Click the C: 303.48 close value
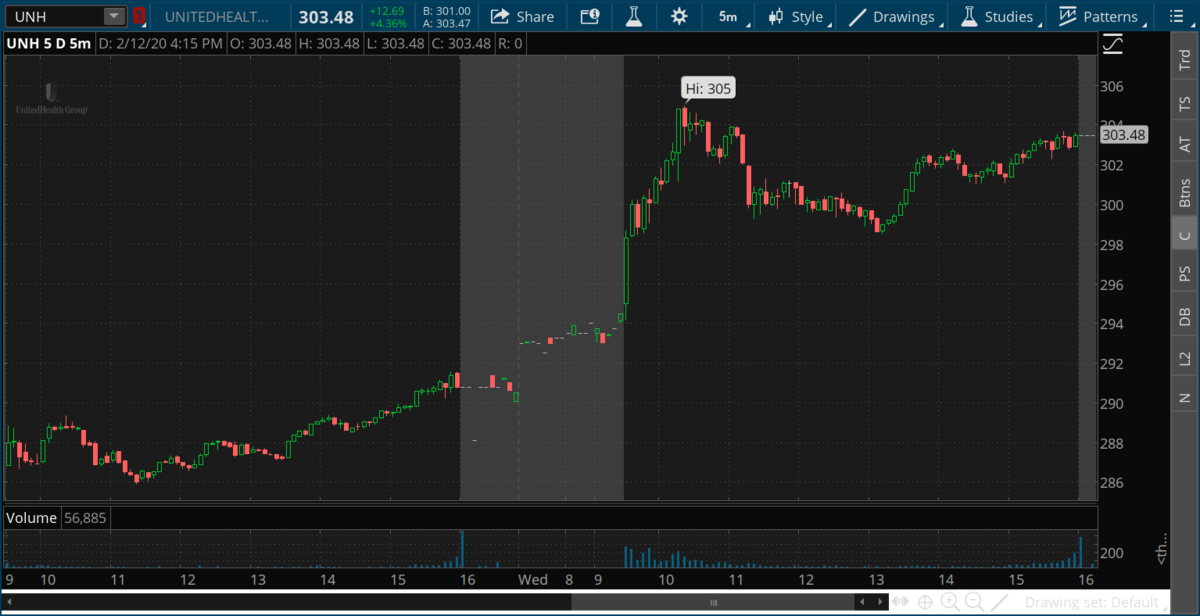The image size is (1200, 616). click(x=462, y=44)
